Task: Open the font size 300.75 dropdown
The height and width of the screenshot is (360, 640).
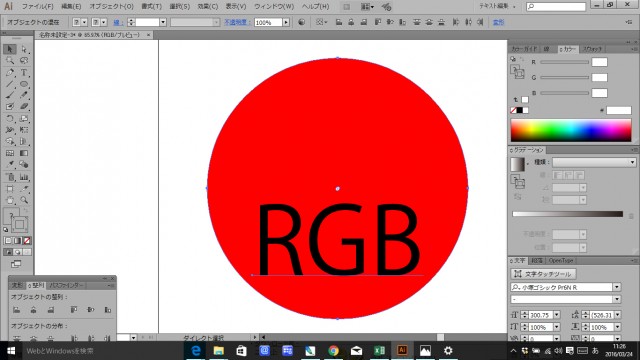Action: tap(557, 315)
